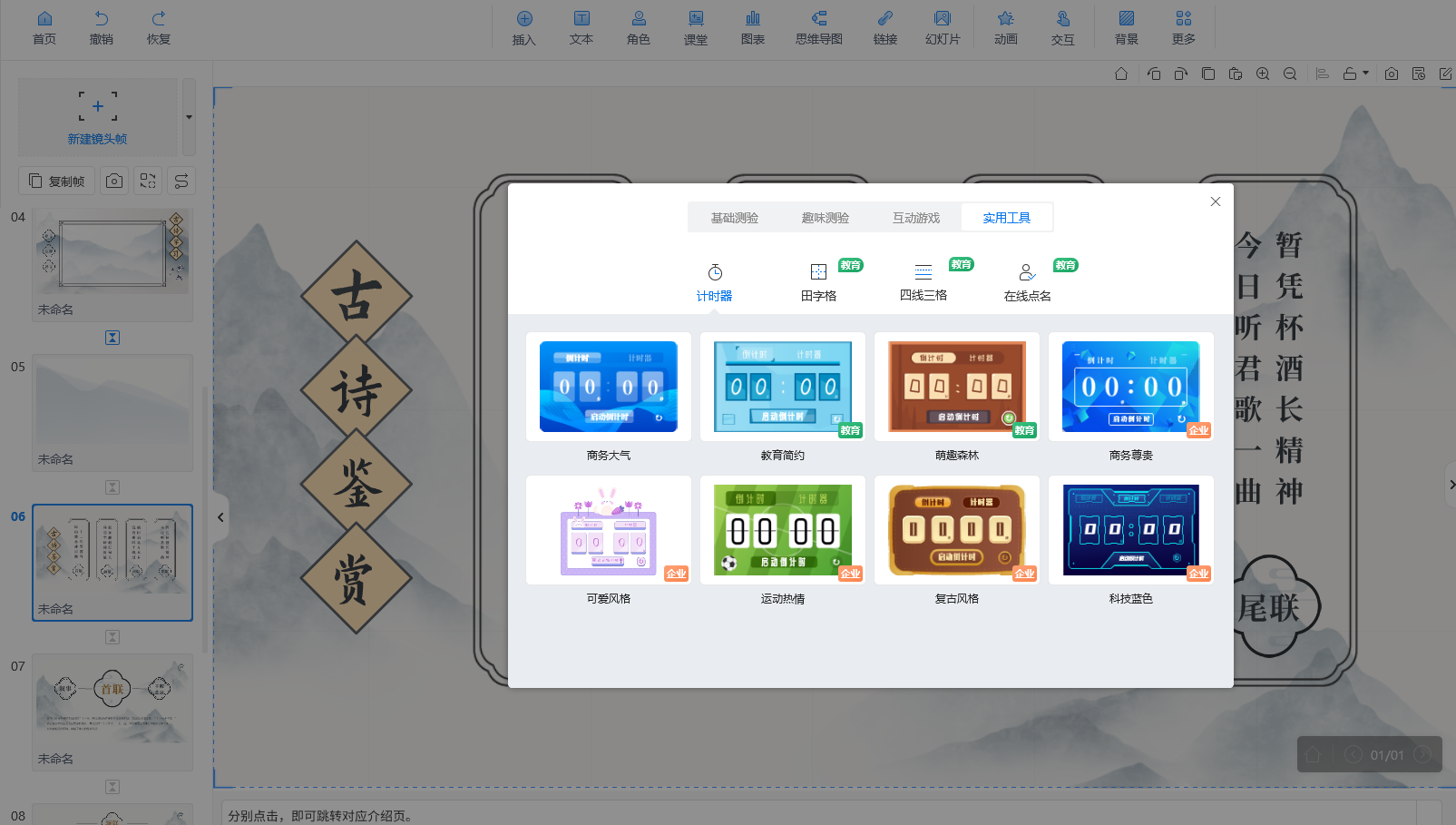Select the 计时器 timer tool
The height and width of the screenshot is (825, 1456).
[x=715, y=283]
